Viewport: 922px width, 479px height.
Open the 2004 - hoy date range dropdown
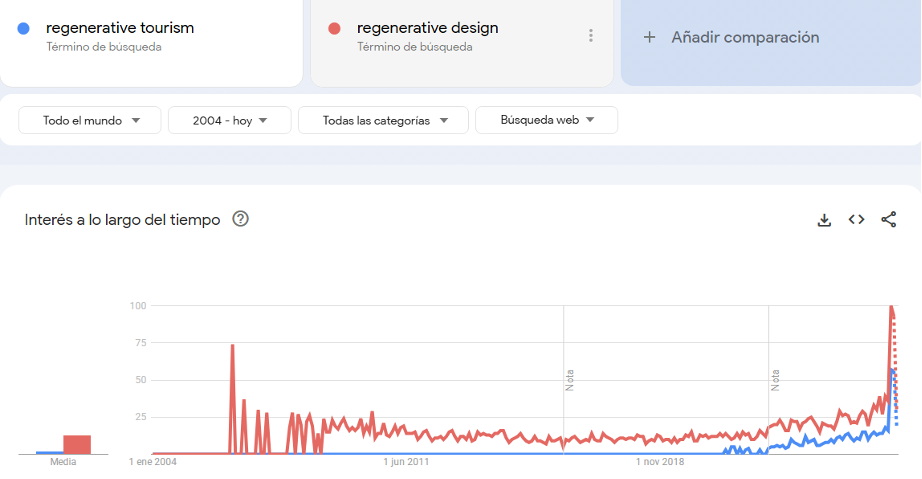229,120
